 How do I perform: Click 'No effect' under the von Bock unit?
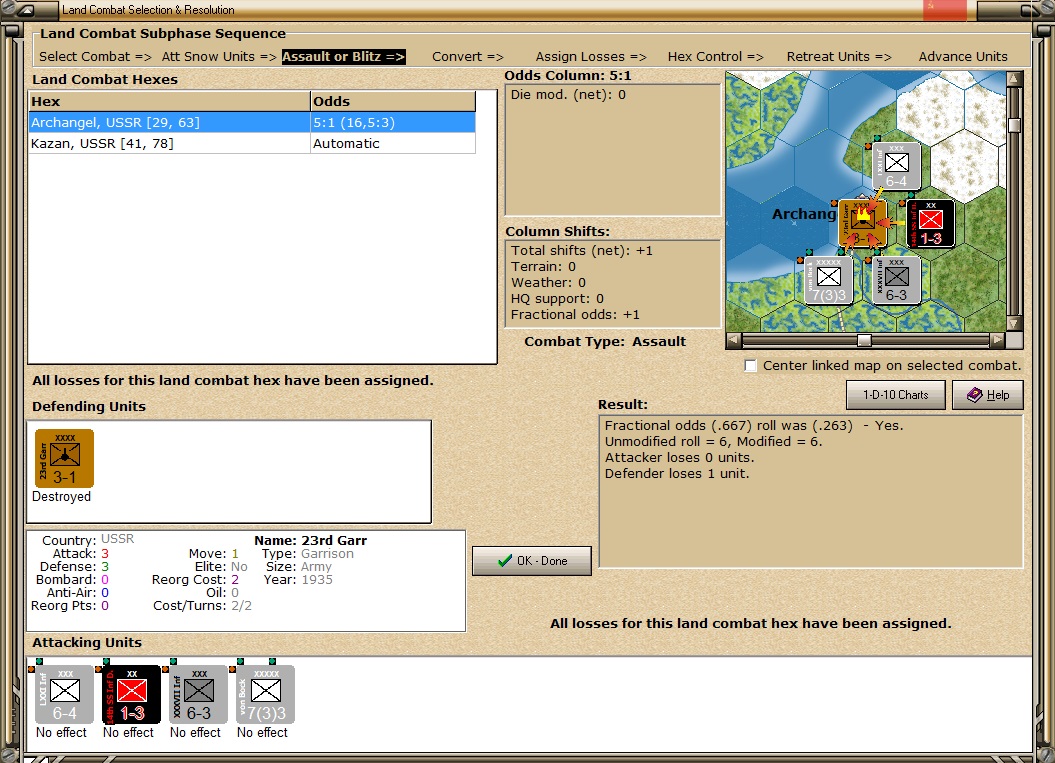(x=262, y=732)
